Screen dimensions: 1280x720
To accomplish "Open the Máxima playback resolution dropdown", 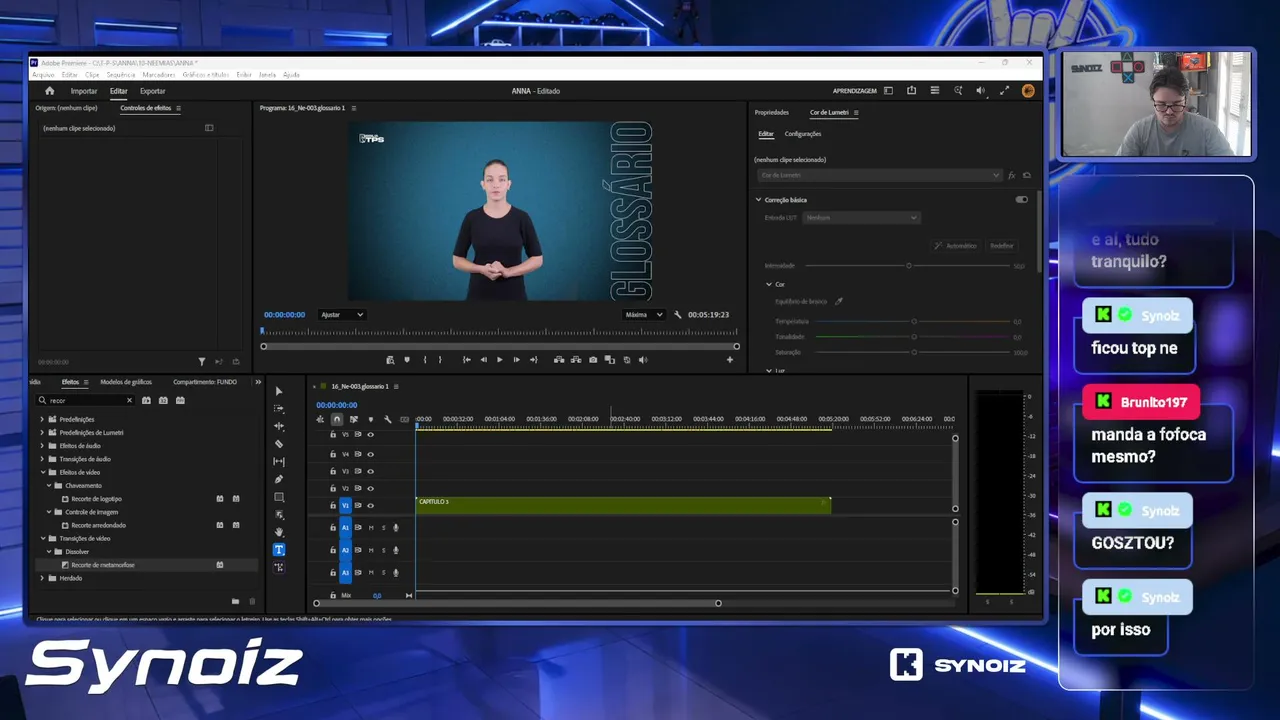I will pyautogui.click(x=643, y=315).
